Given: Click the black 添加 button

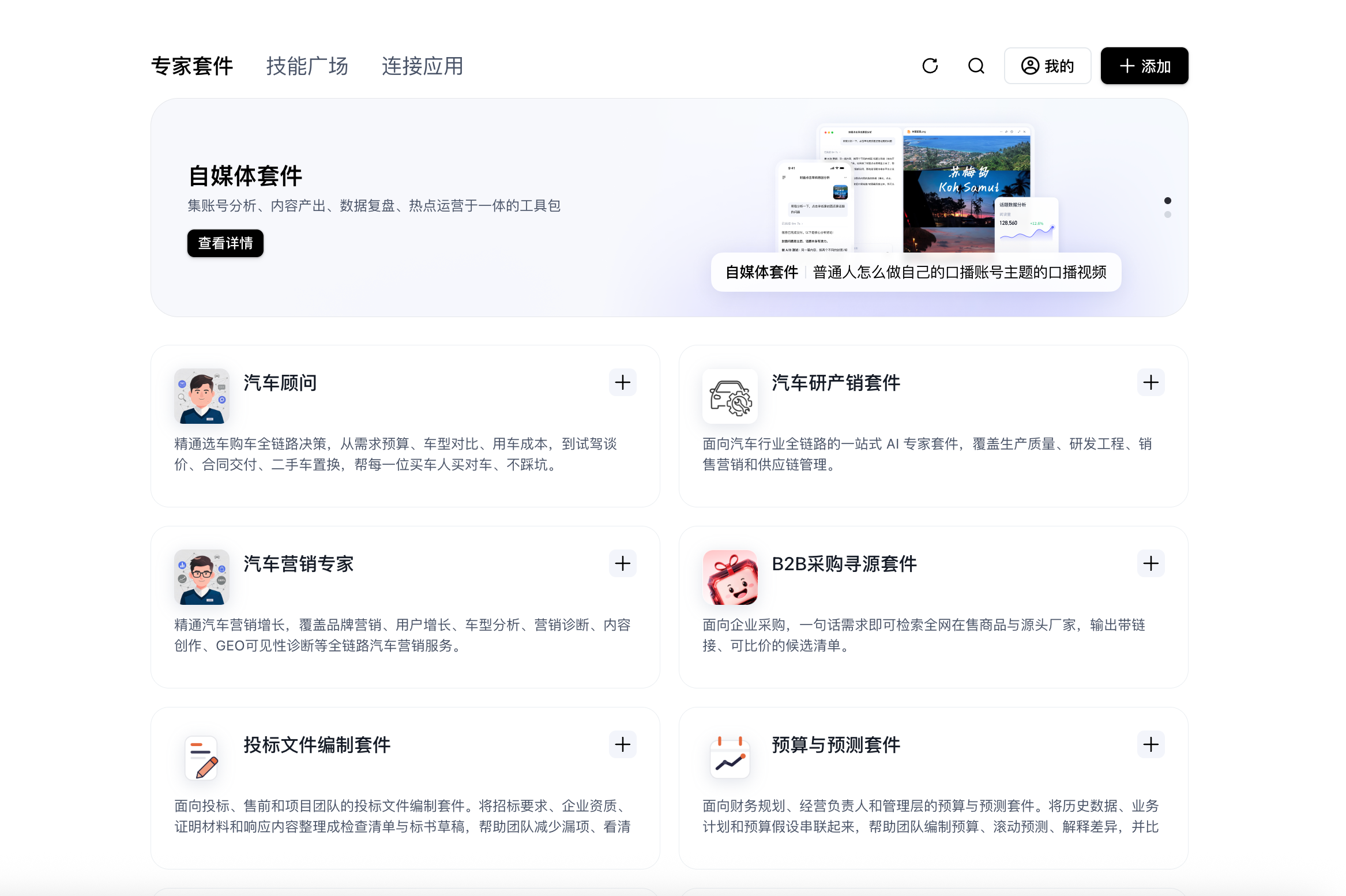Looking at the screenshot, I should 1144,66.
